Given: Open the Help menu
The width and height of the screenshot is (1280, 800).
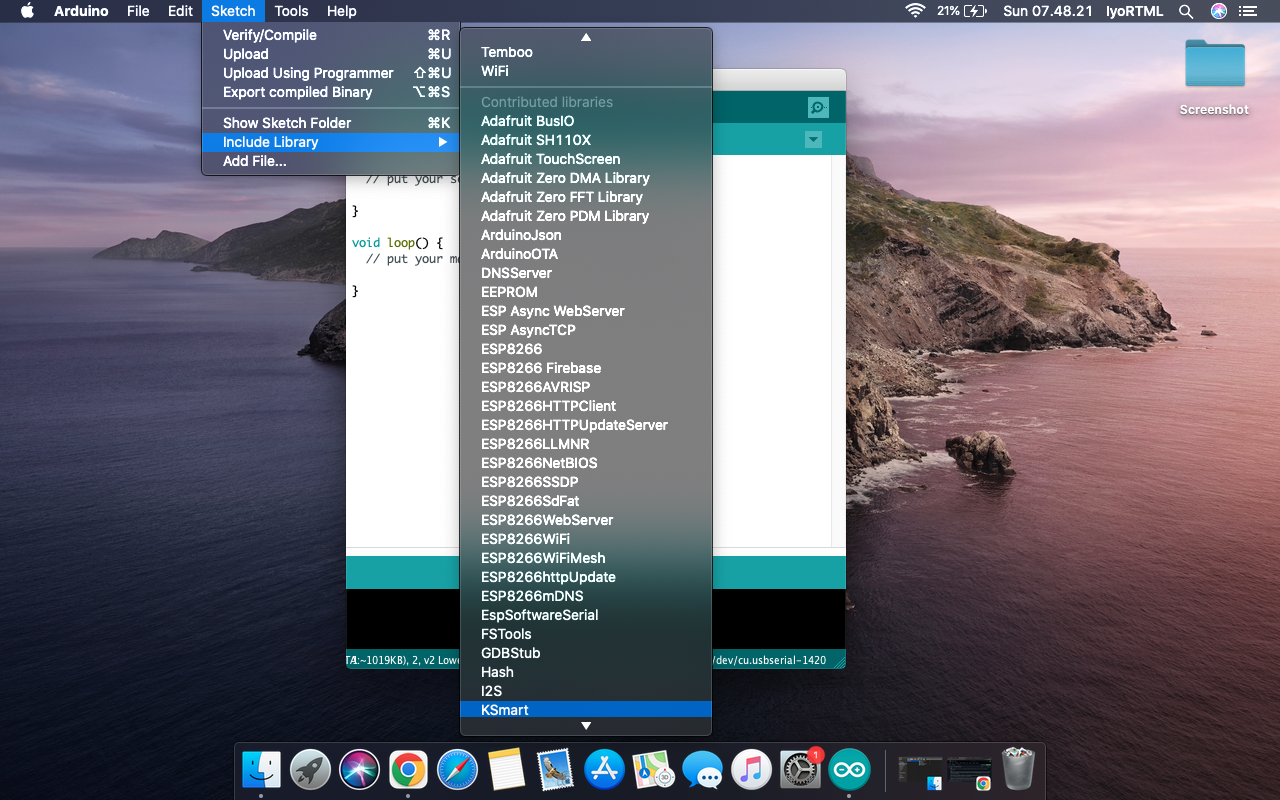Looking at the screenshot, I should click(x=342, y=11).
